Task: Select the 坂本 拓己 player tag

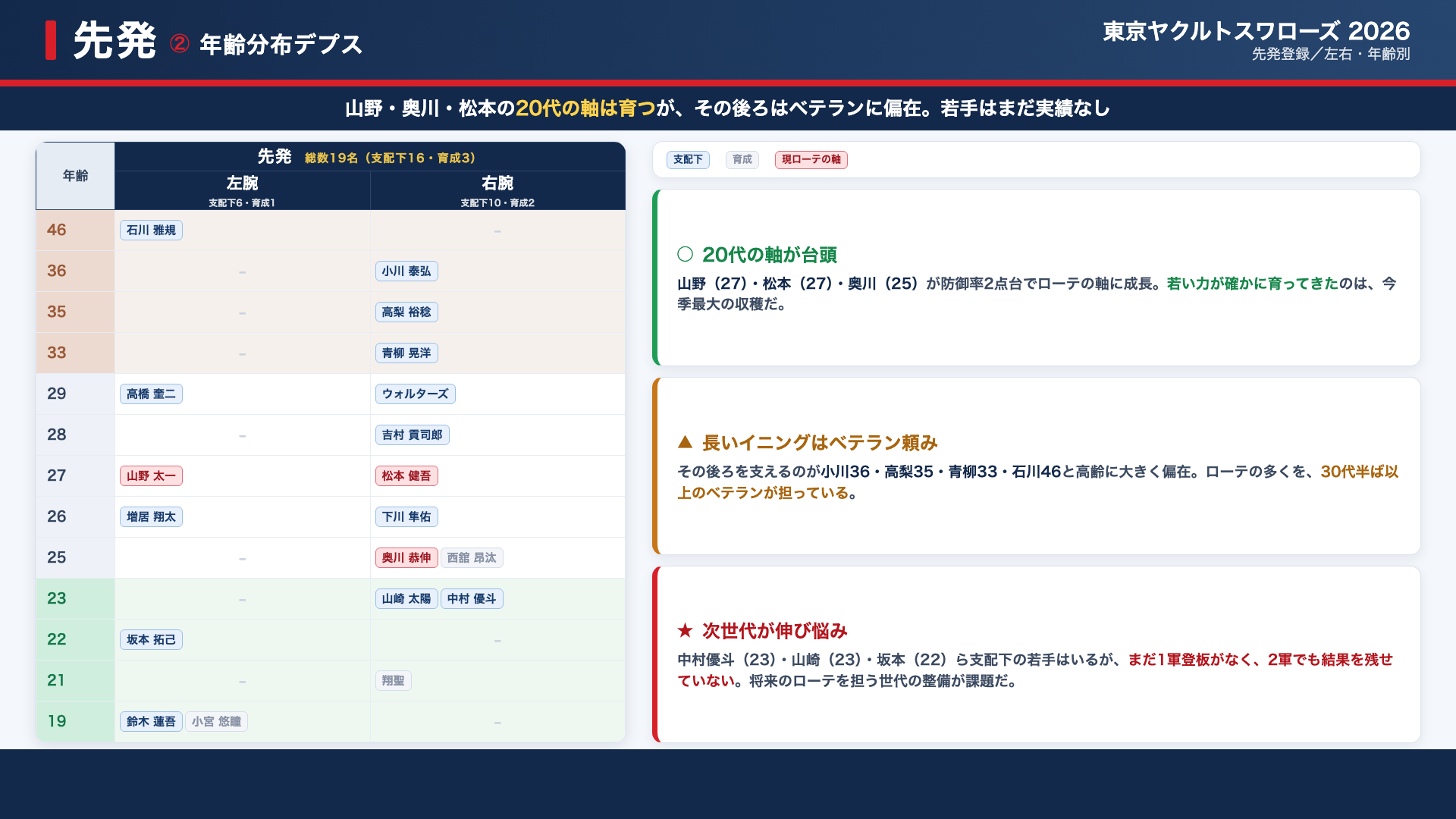Action: (151, 640)
